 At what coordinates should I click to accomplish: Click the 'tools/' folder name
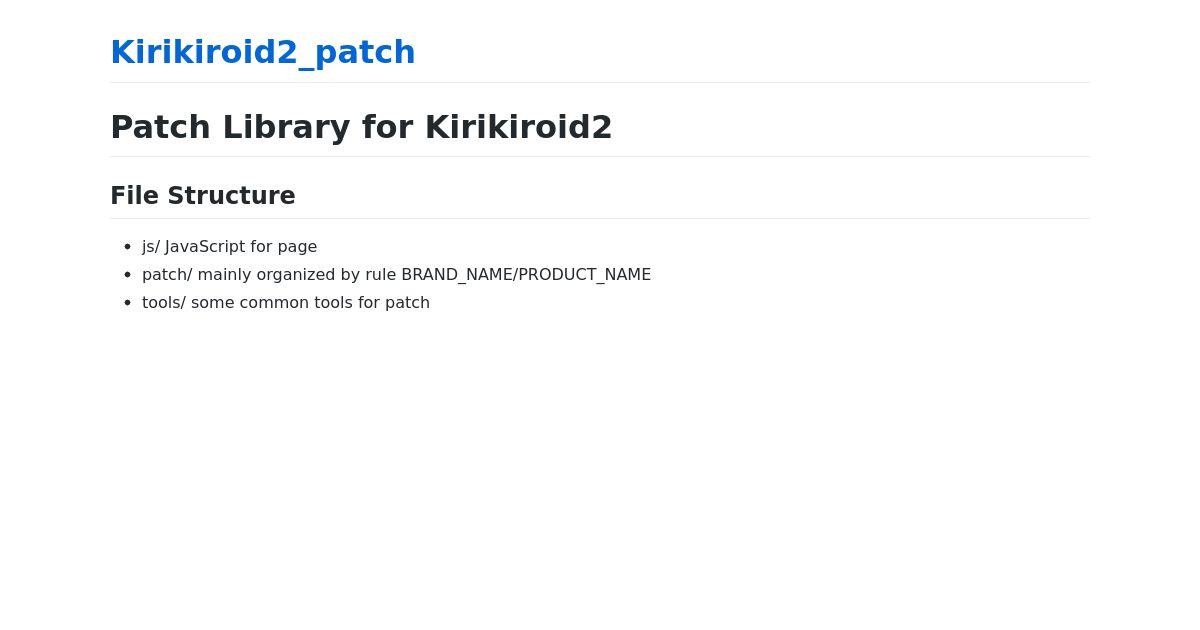click(x=164, y=302)
